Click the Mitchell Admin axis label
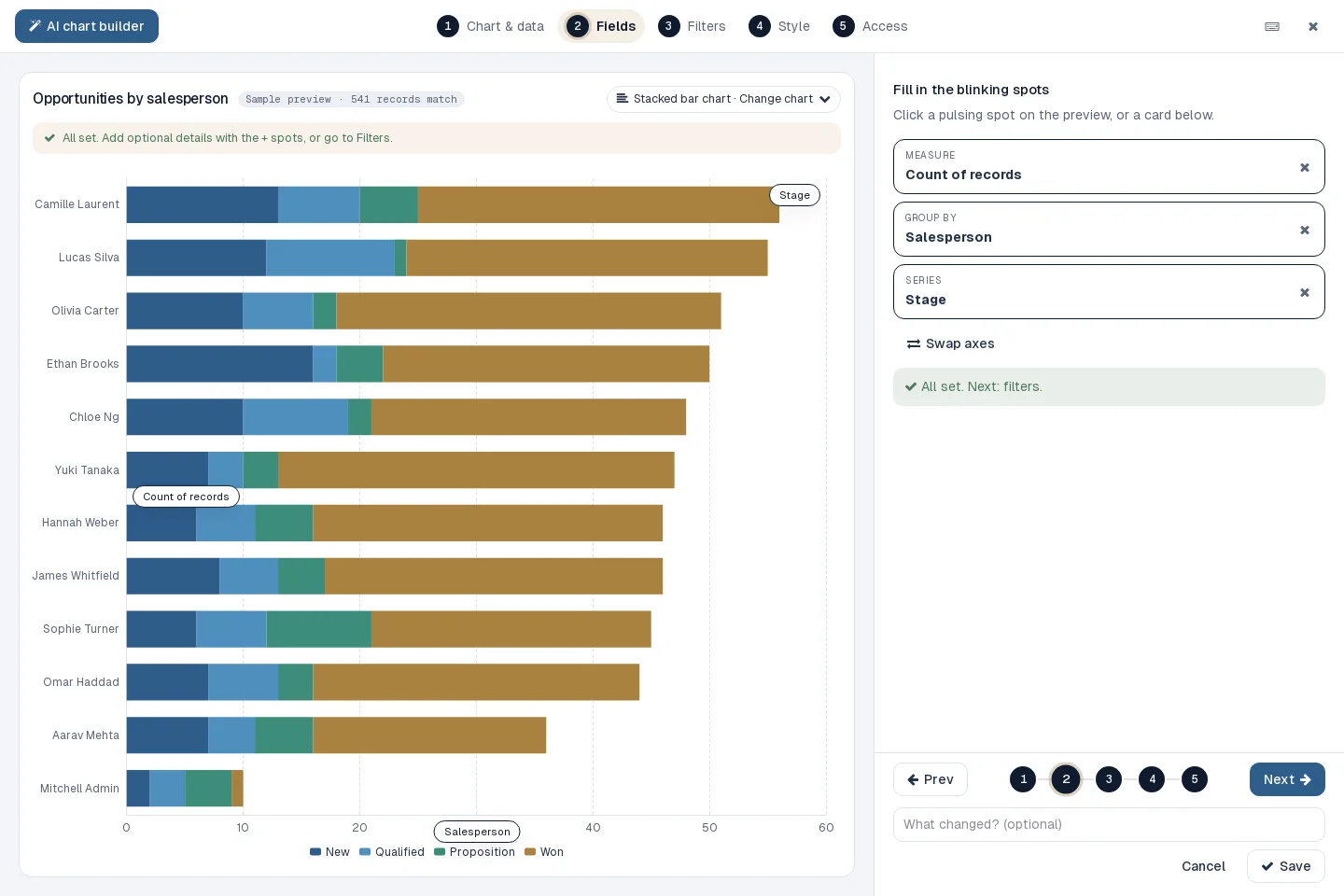The width and height of the screenshot is (1344, 896). pos(79,789)
